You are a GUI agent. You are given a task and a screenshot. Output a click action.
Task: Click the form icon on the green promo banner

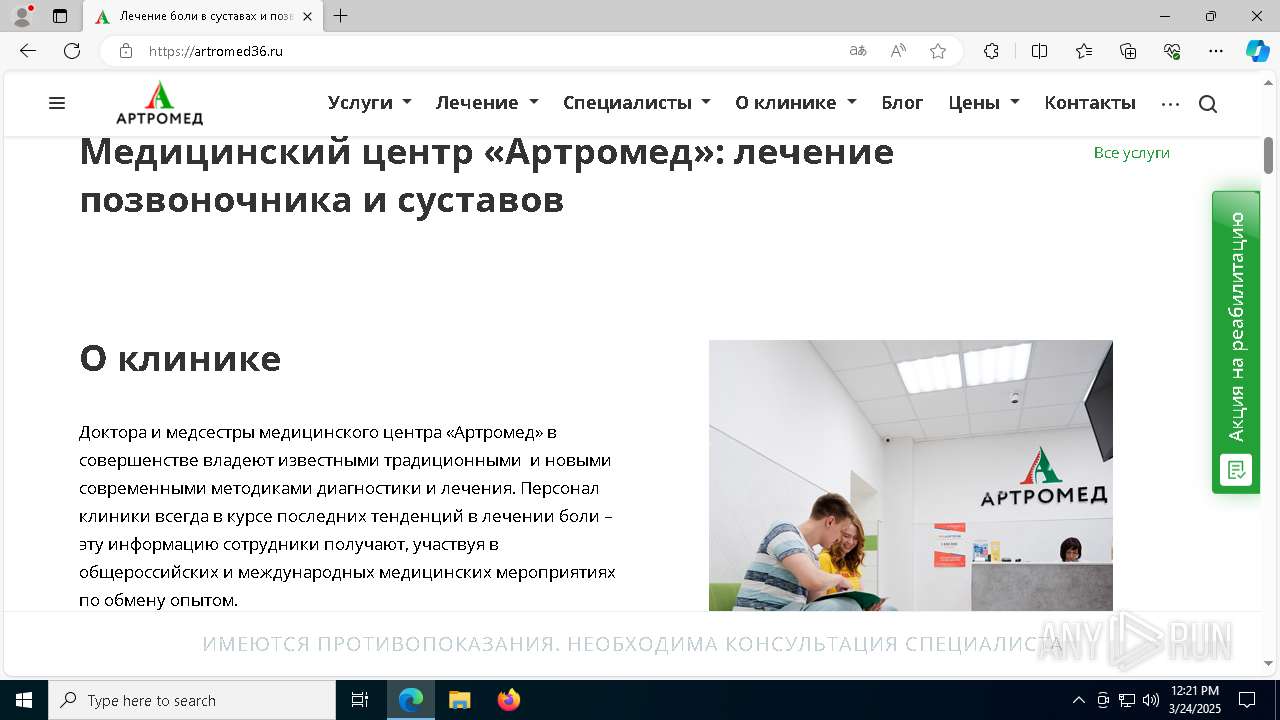point(1235,470)
